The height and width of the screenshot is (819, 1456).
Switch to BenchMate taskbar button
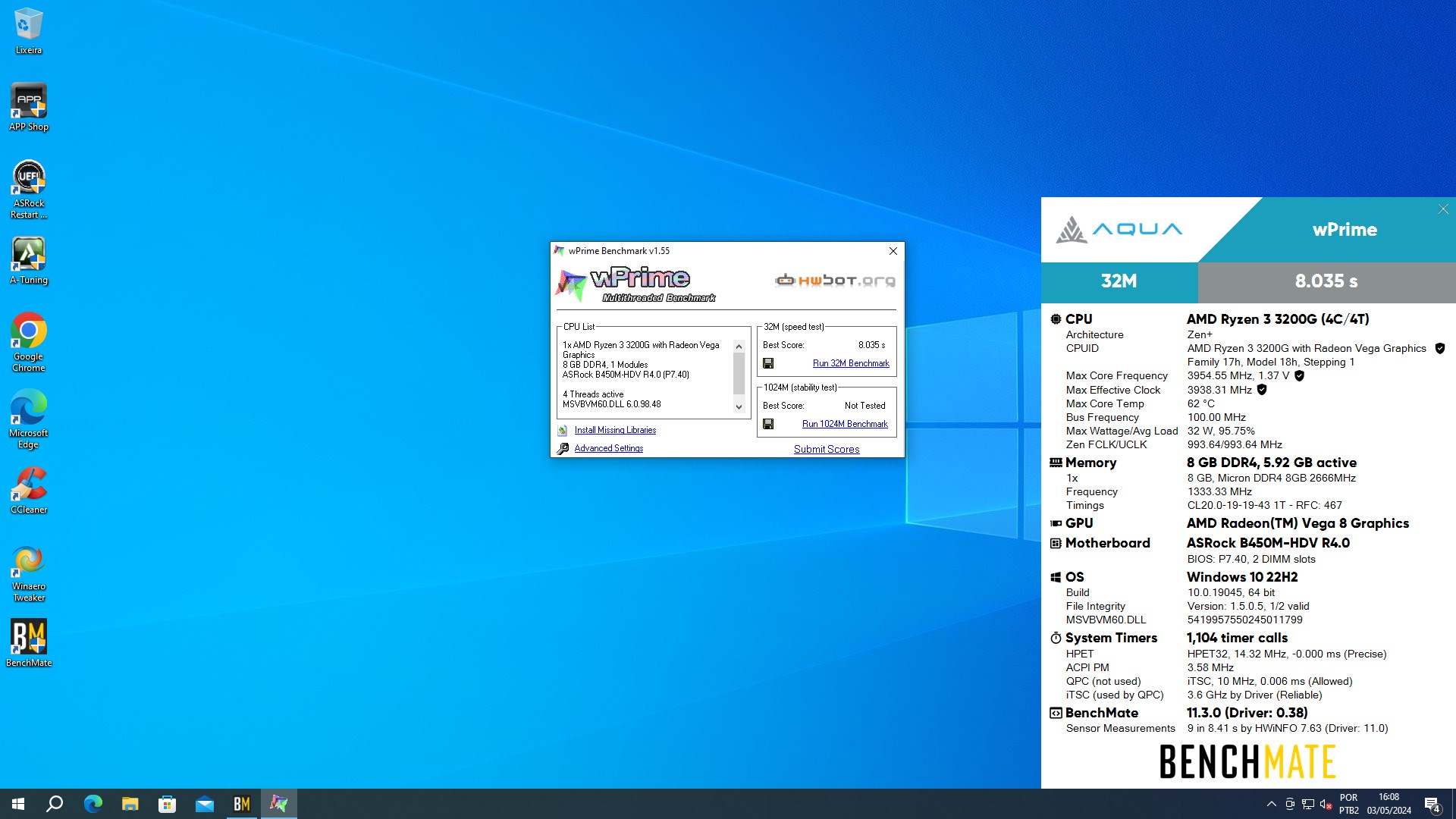point(241,804)
